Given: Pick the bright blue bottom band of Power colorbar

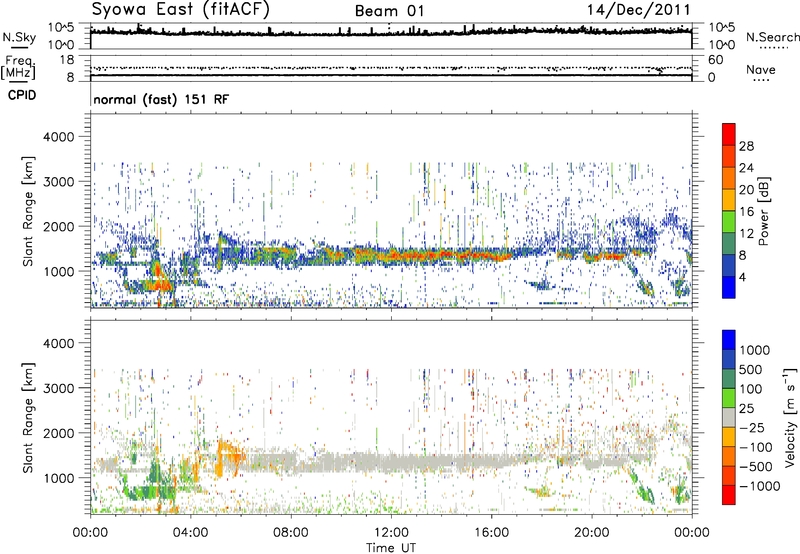Looking at the screenshot, I should click(729, 287).
